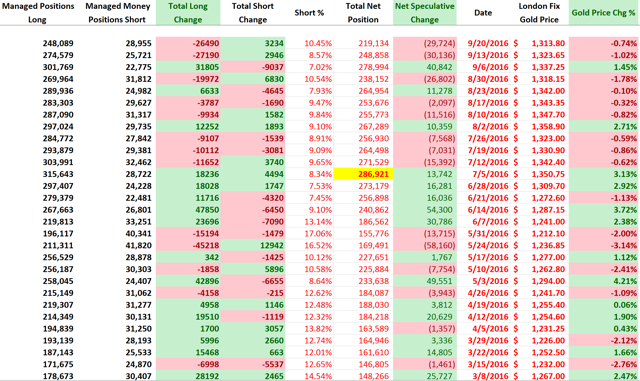Click the 315,643 managed long positions cell
The width and height of the screenshot is (640, 381).
pyautogui.click(x=58, y=174)
